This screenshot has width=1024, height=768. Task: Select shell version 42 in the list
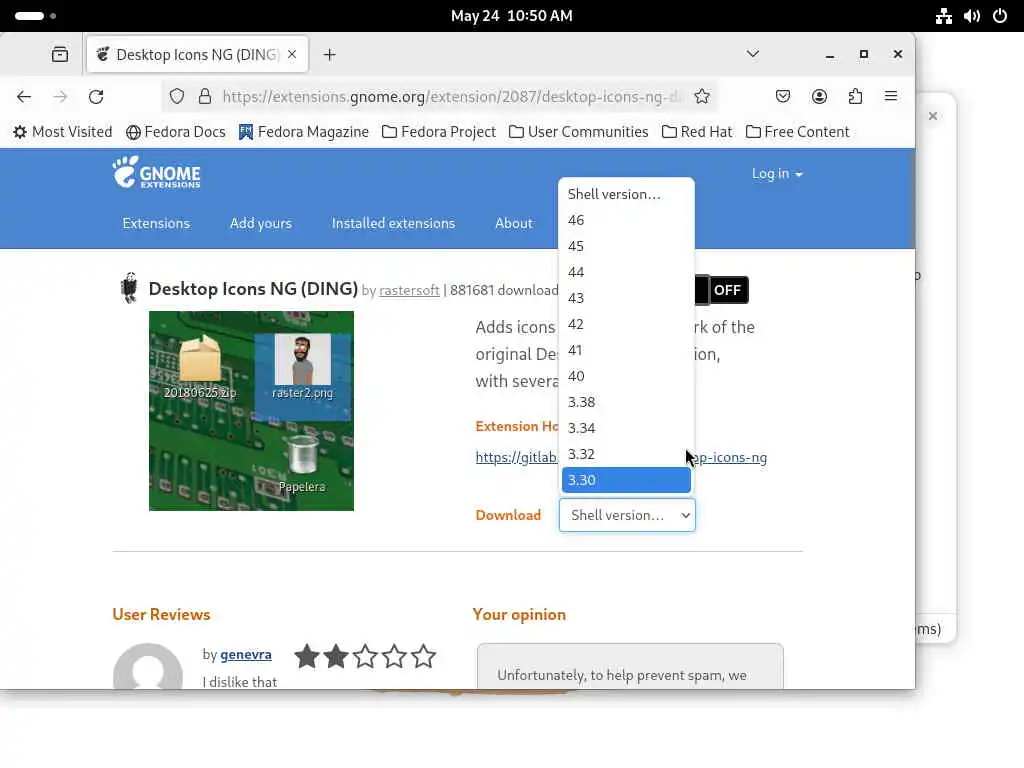tap(626, 325)
